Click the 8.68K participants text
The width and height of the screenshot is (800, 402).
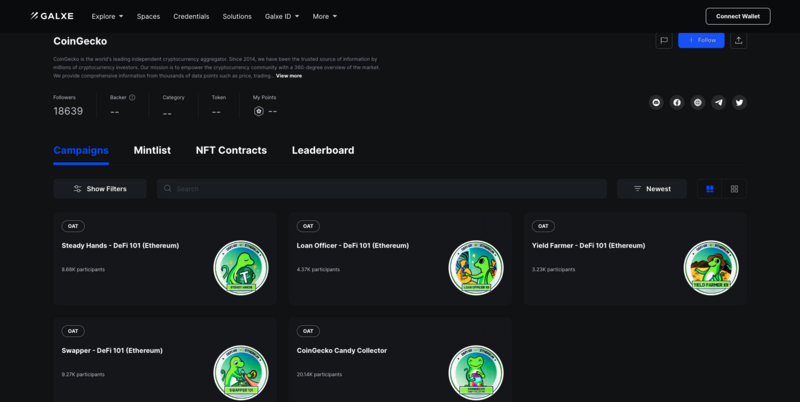click(83, 269)
